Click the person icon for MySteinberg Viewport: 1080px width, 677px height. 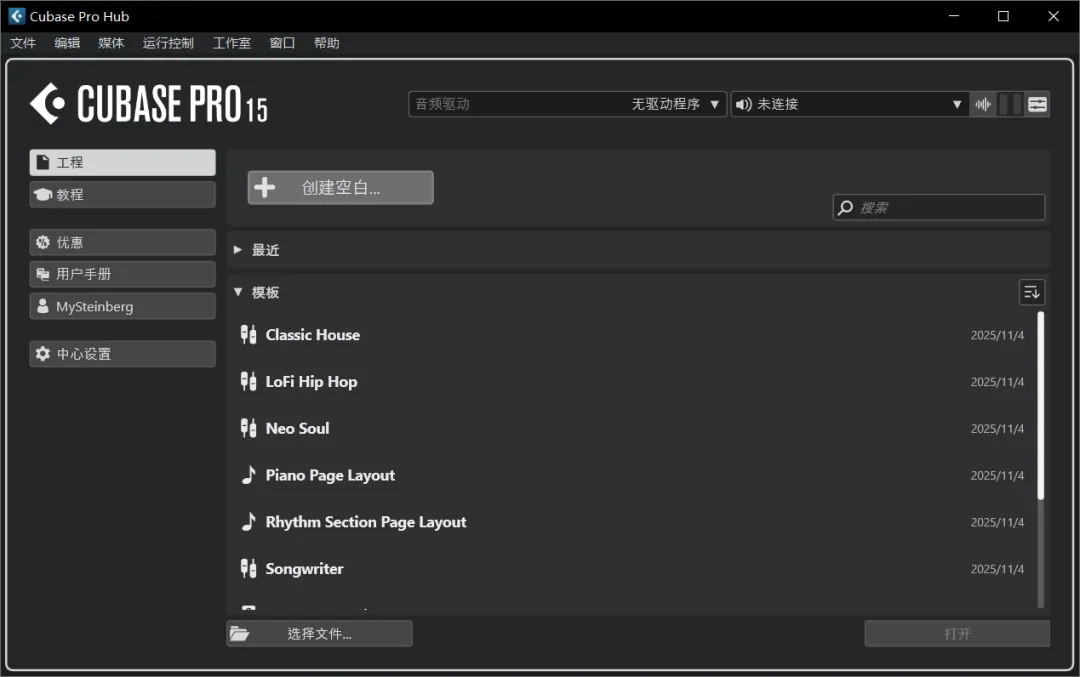[x=43, y=306]
